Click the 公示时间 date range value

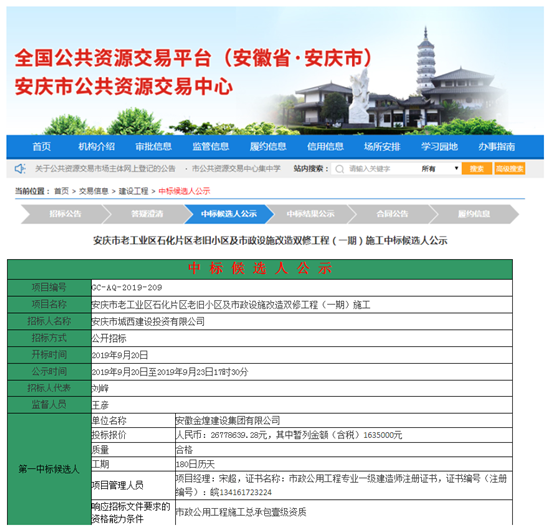pos(170,372)
